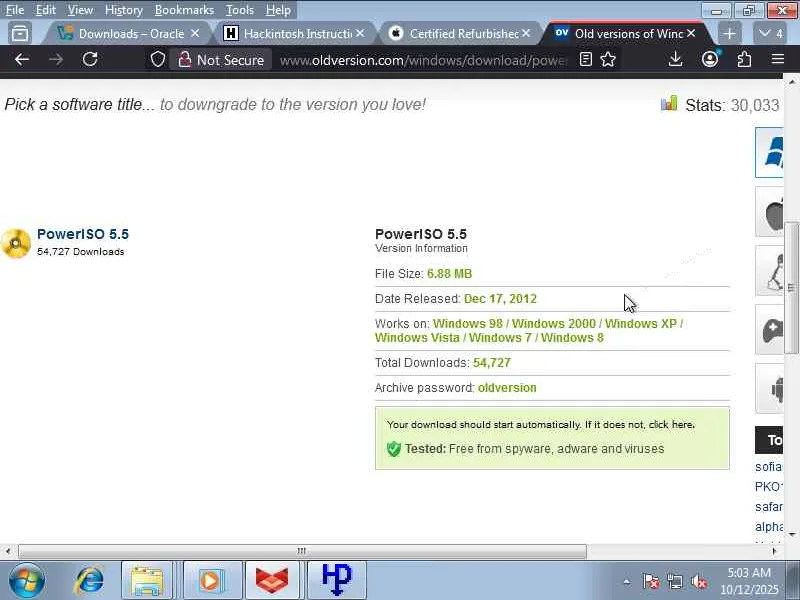Open the tracking protection shield icon
This screenshot has height=600, width=800.
click(x=158, y=60)
